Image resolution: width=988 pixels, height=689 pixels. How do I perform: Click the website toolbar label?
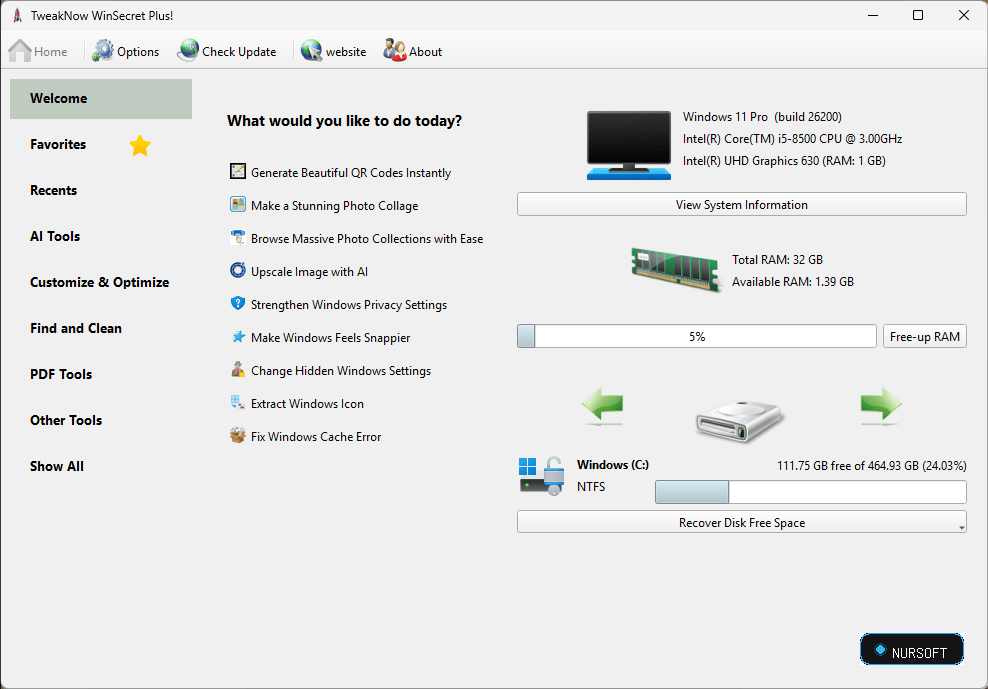346,52
